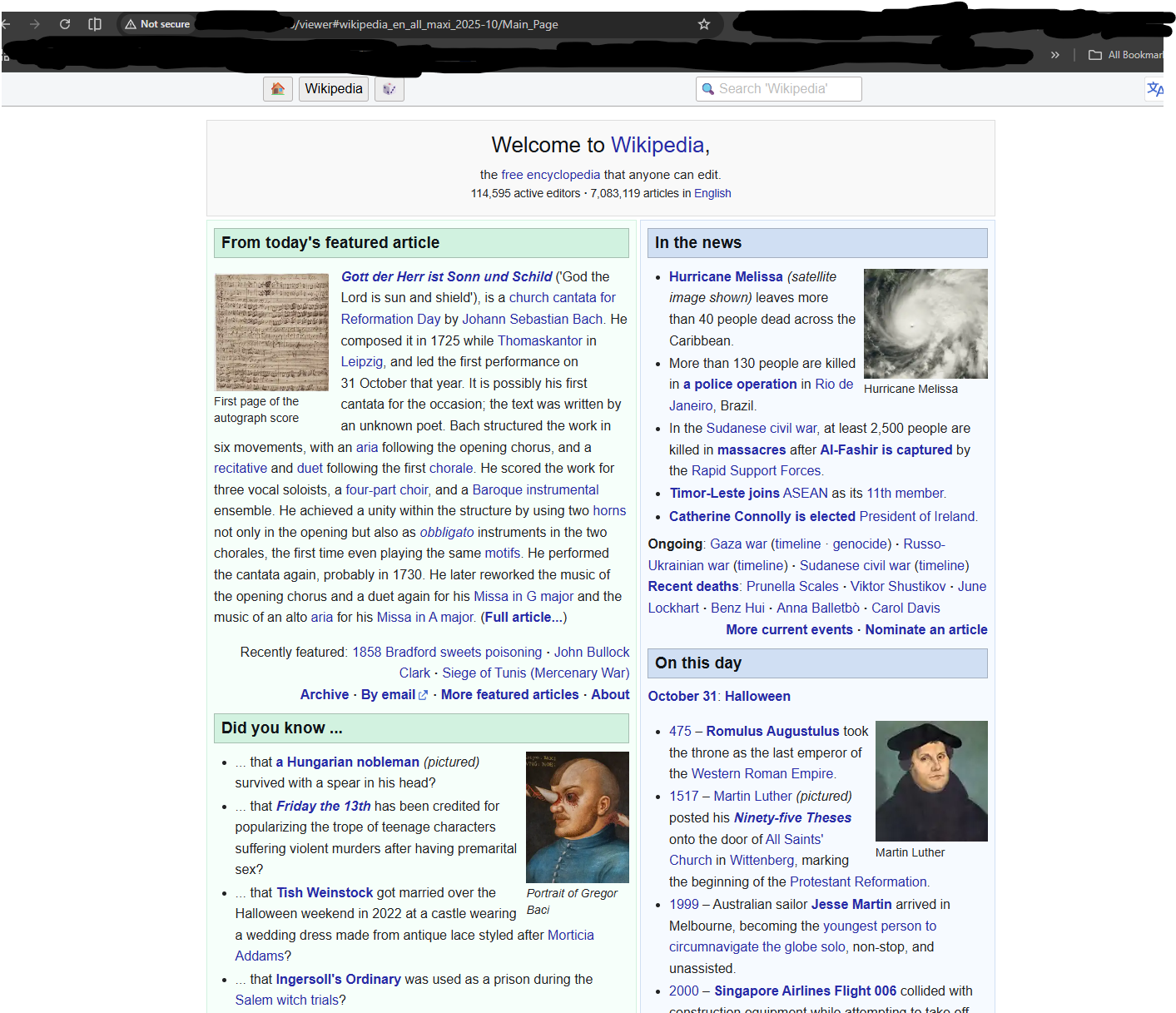This screenshot has width=1176, height=1013.
Task: Click the Search 'Wikipedia' input field
Action: pos(778,89)
